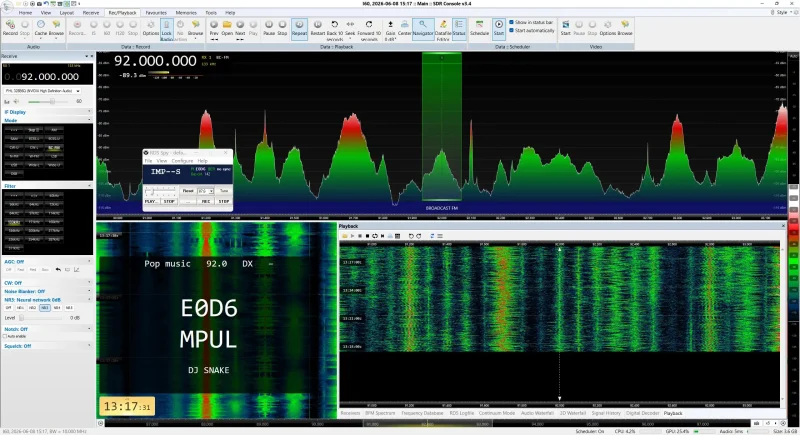This screenshot has width=800, height=435.
Task: Open the dropdown in RDS Spy window
Action: (206, 191)
